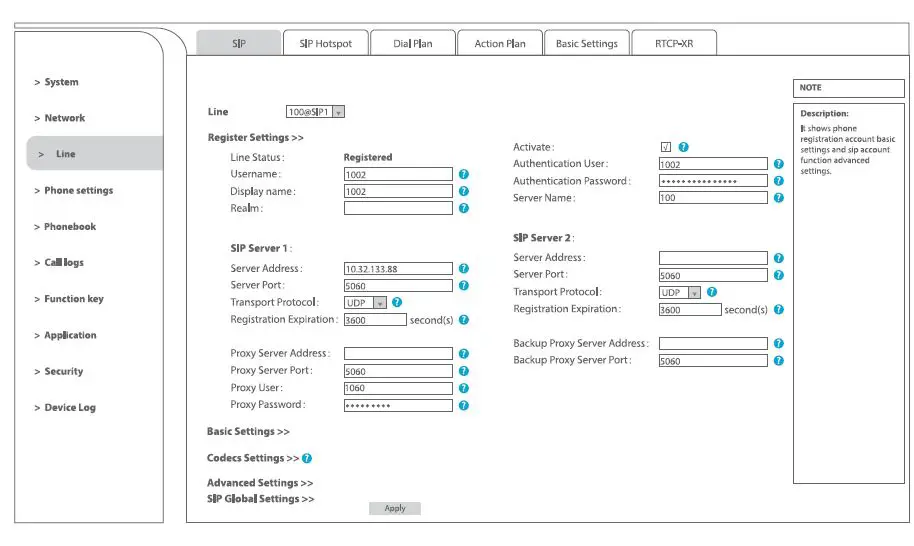This screenshot has height=546, width=914.
Task: Click the Username input field
Action: 398,174
